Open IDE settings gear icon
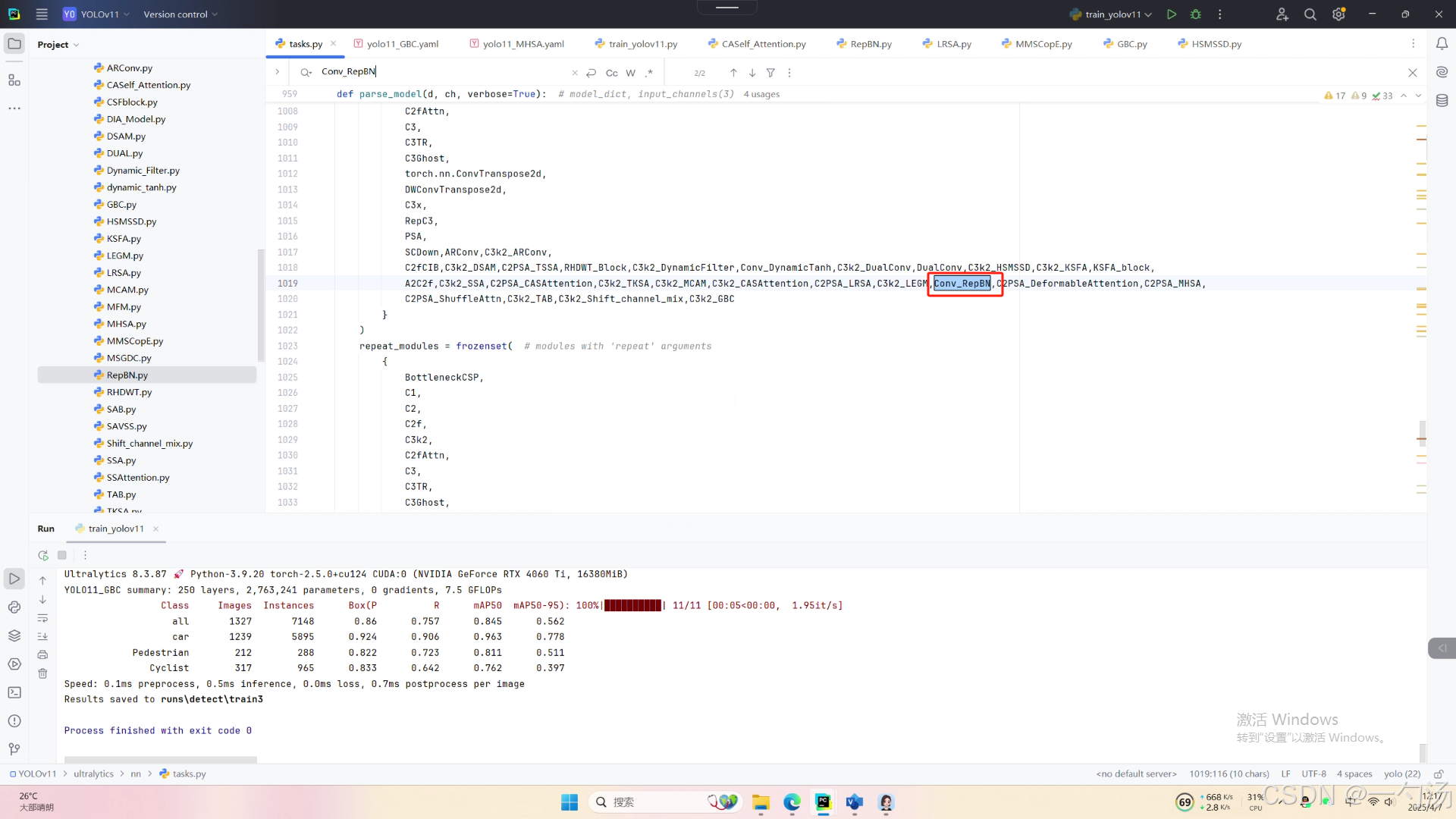1456x819 pixels. coord(1338,14)
